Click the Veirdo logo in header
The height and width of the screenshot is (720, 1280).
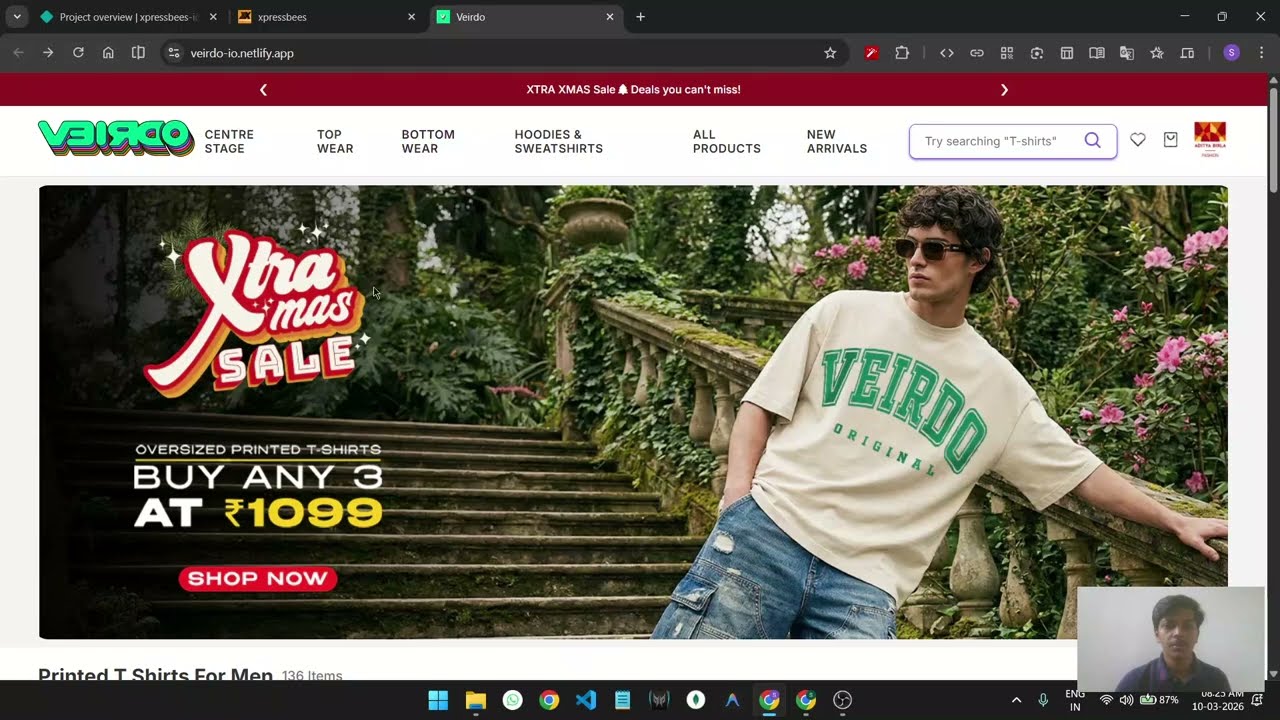[116, 139]
